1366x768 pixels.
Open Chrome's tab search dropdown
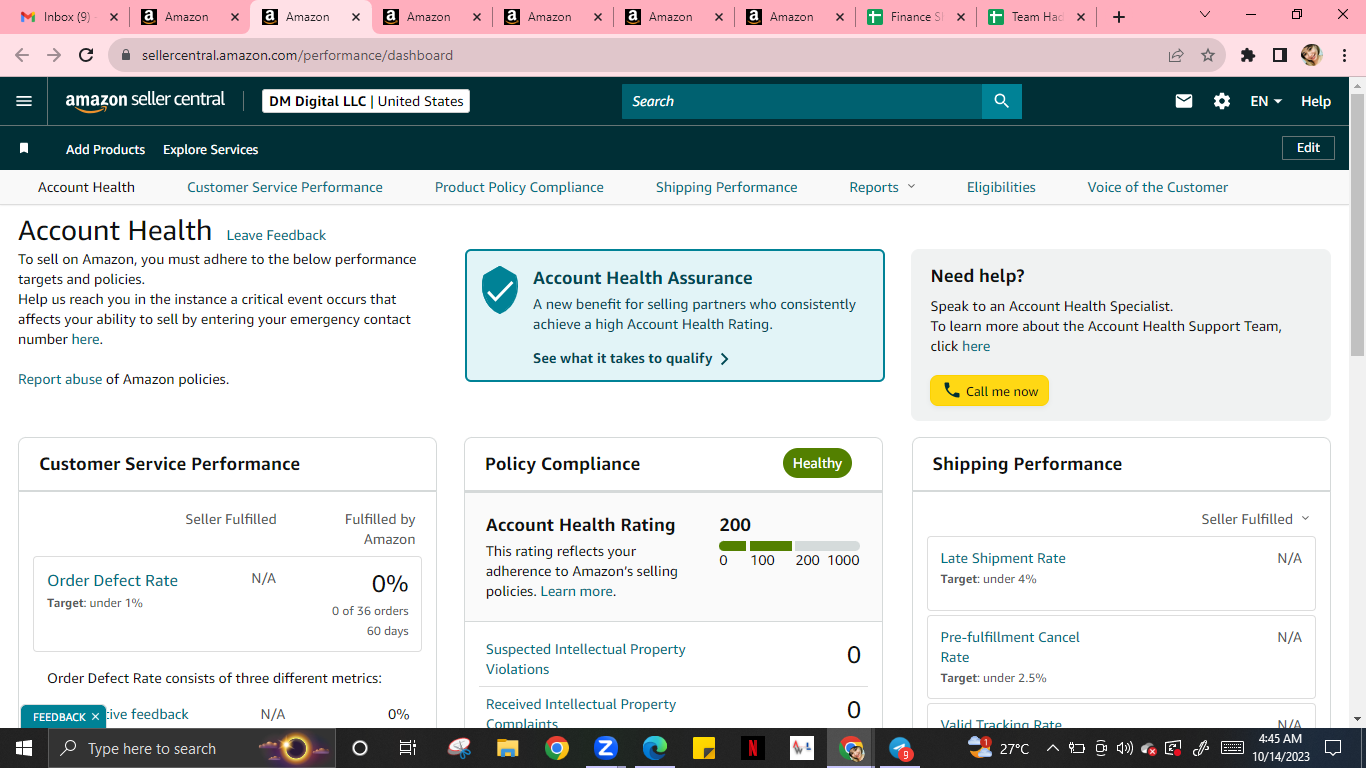(x=1204, y=16)
